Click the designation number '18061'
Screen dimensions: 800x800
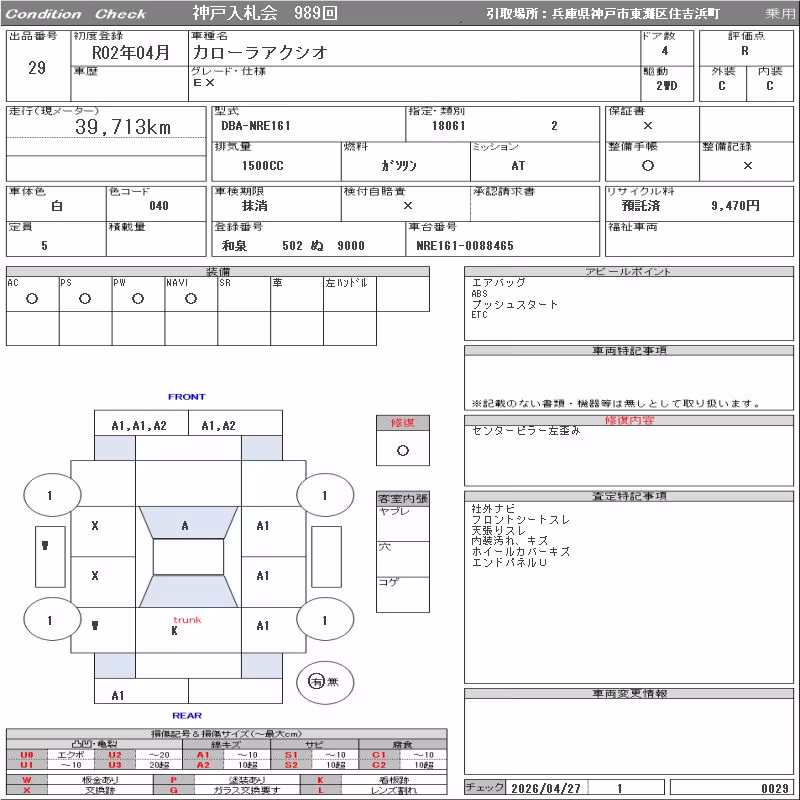pos(448,126)
